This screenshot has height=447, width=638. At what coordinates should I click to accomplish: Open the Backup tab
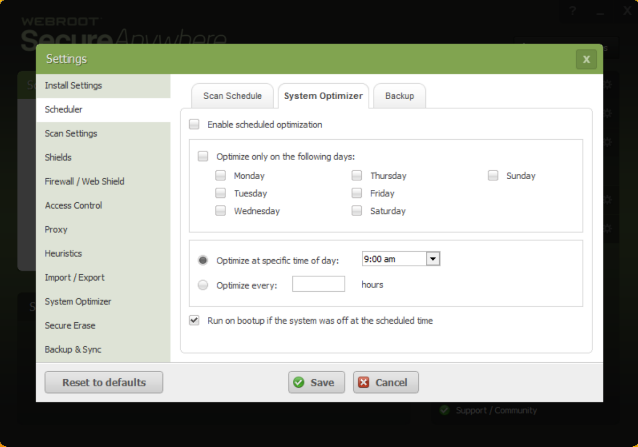click(400, 96)
